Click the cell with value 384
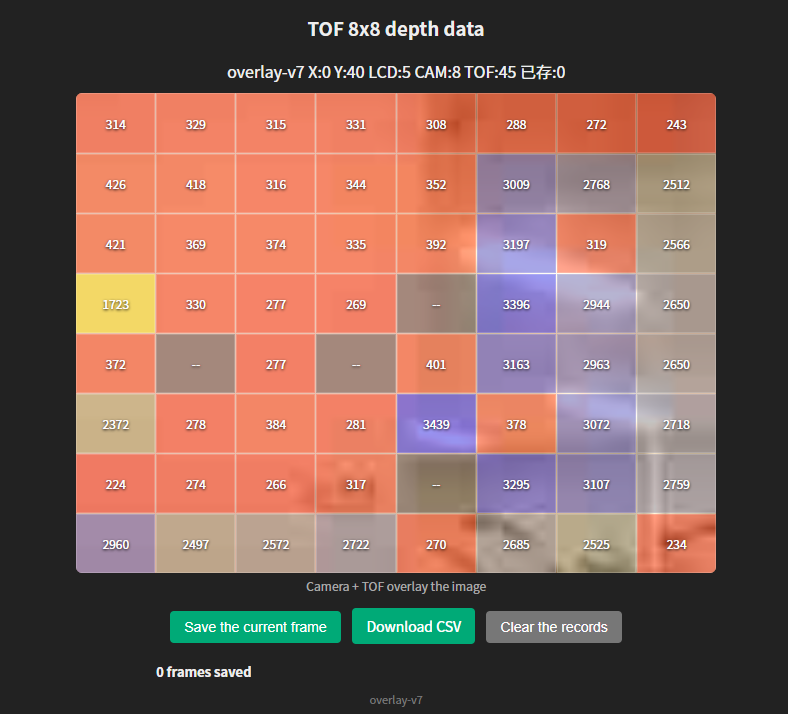 276,424
